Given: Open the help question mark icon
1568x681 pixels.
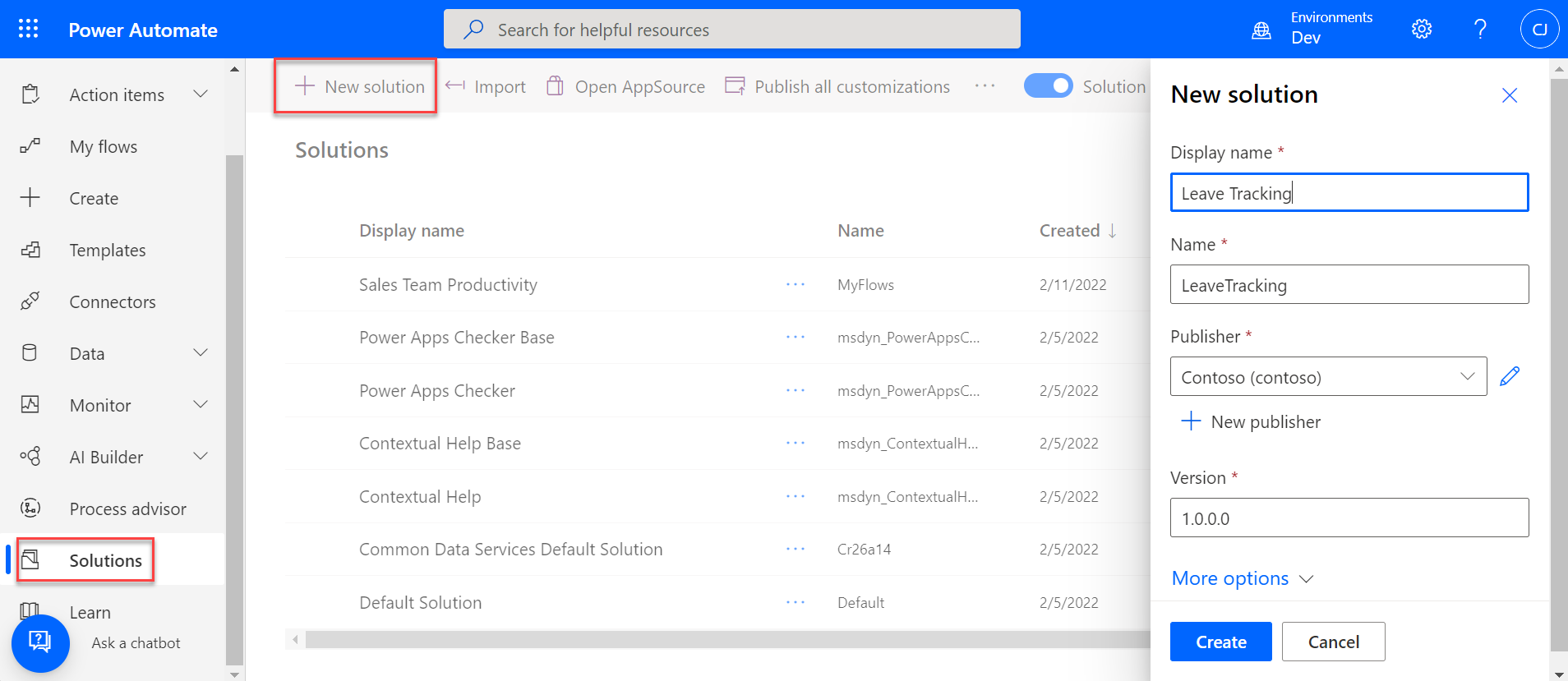Looking at the screenshot, I should pos(1479,30).
